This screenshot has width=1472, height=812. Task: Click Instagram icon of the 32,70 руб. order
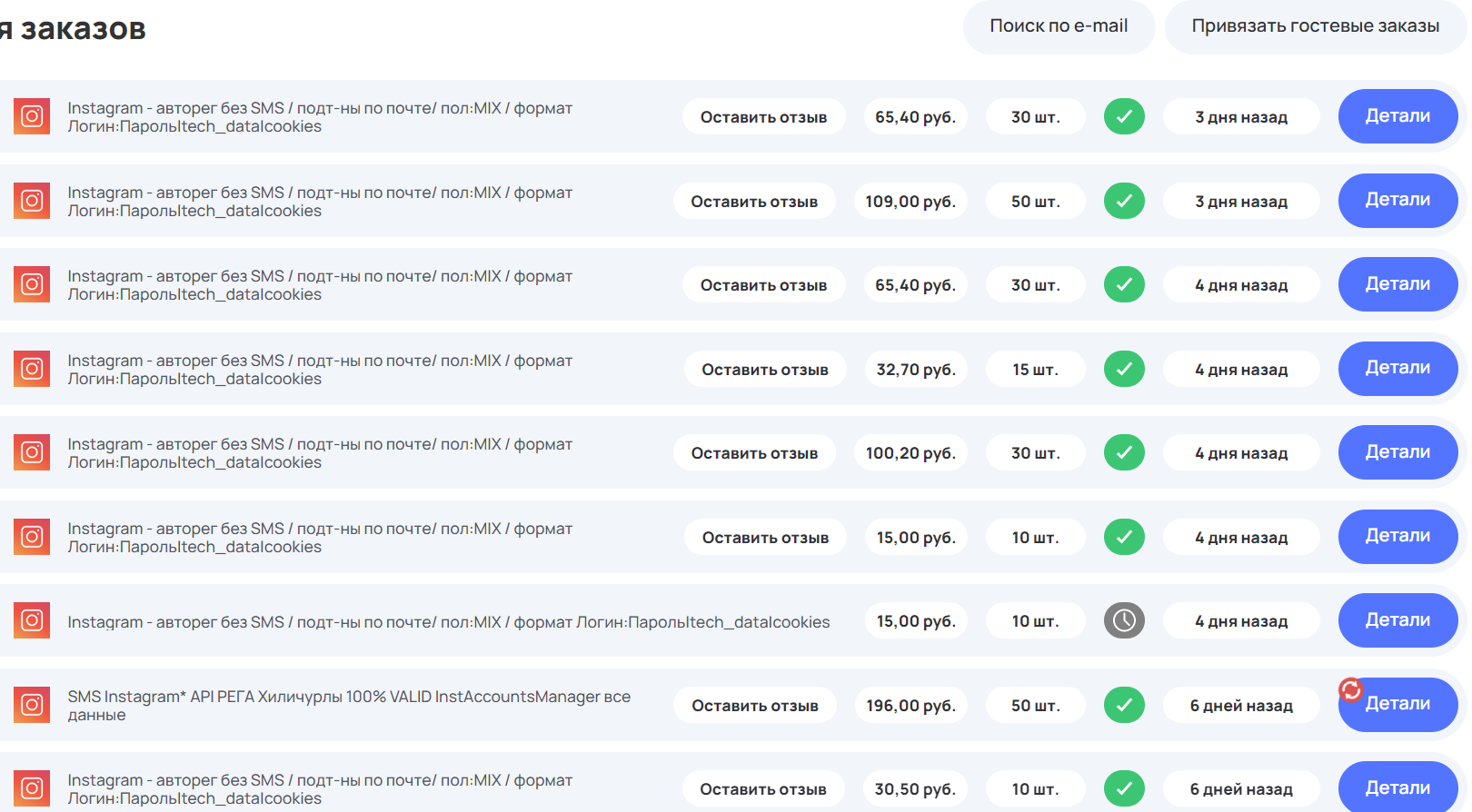coord(32,369)
